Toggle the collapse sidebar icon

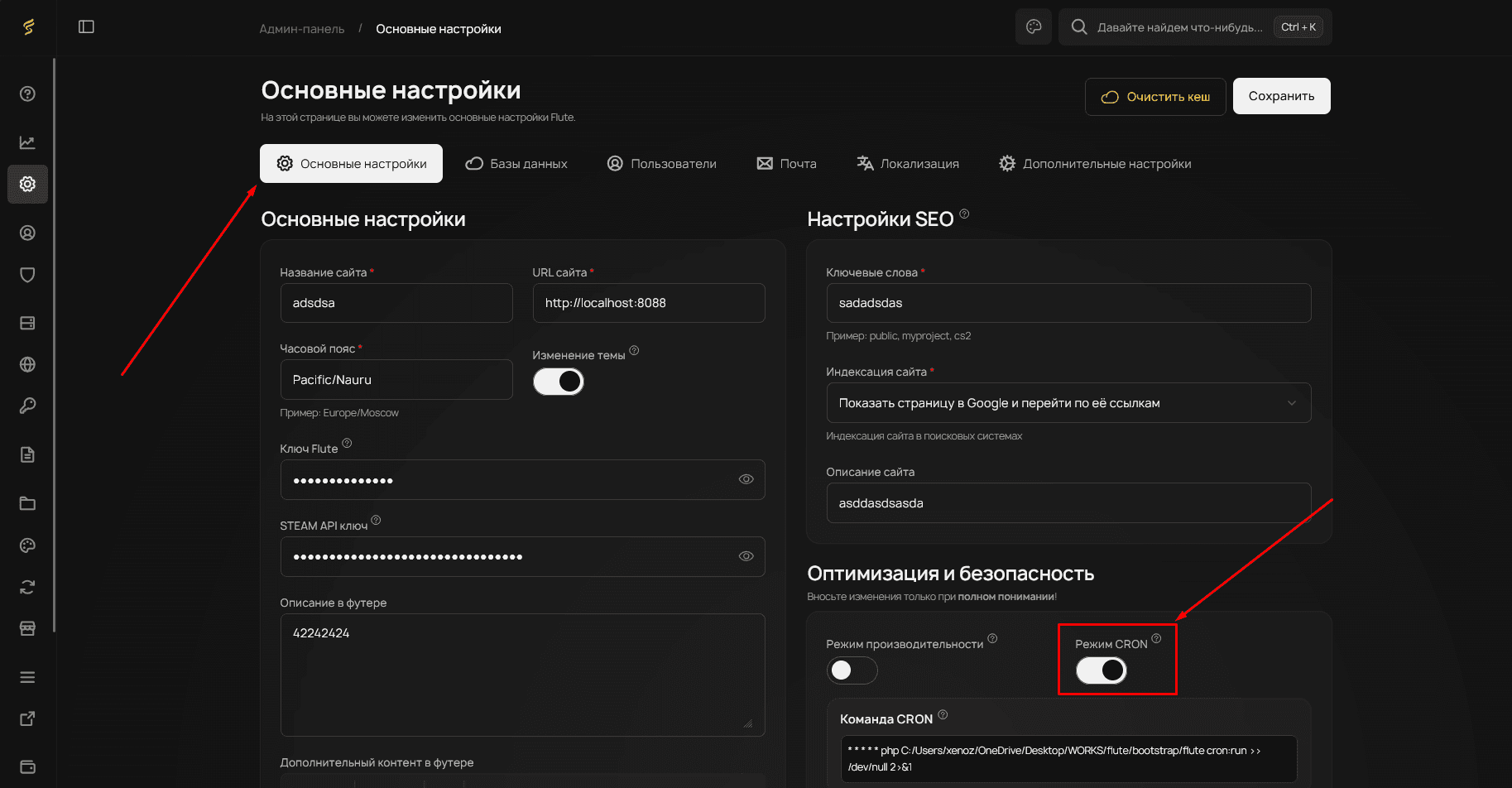pyautogui.click(x=85, y=26)
